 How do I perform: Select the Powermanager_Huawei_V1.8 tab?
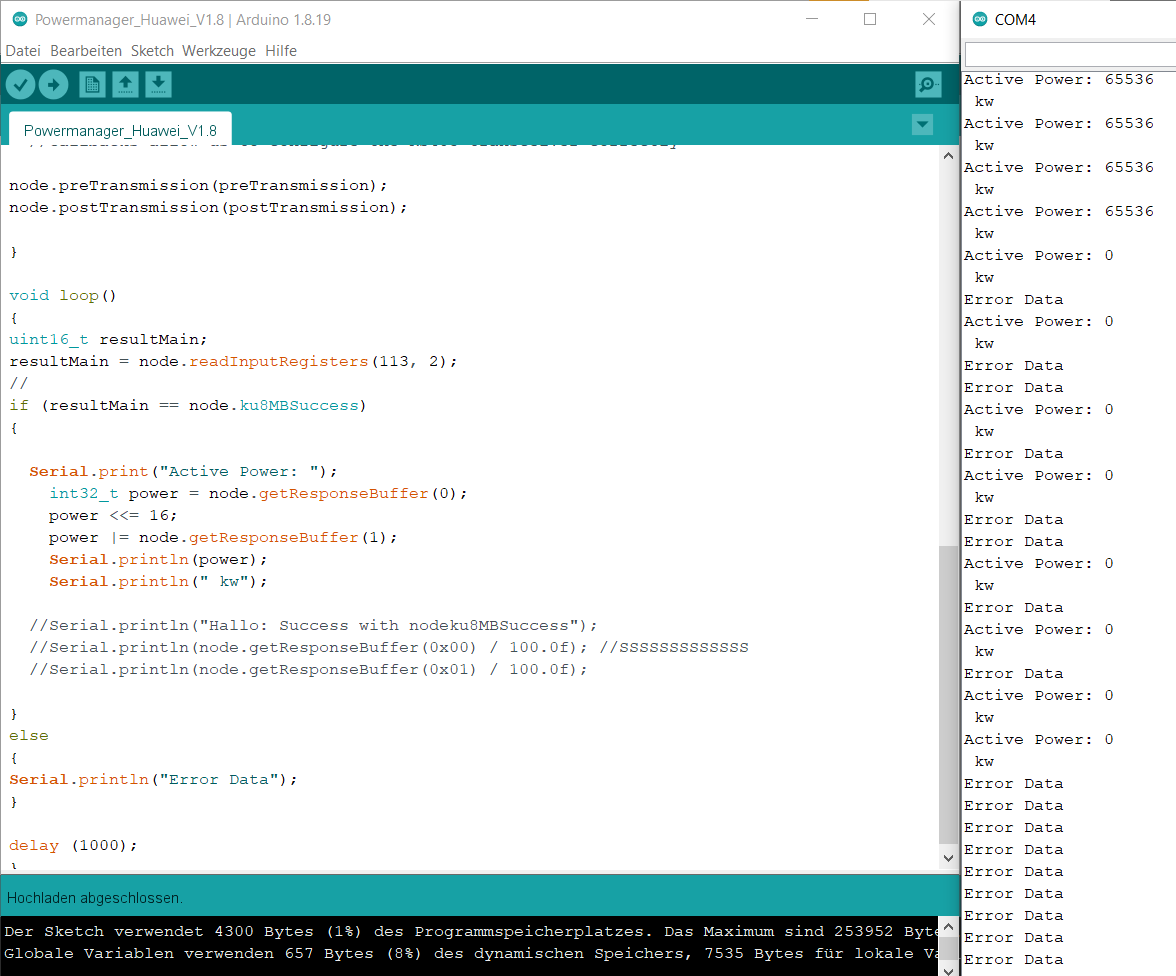coord(120,130)
